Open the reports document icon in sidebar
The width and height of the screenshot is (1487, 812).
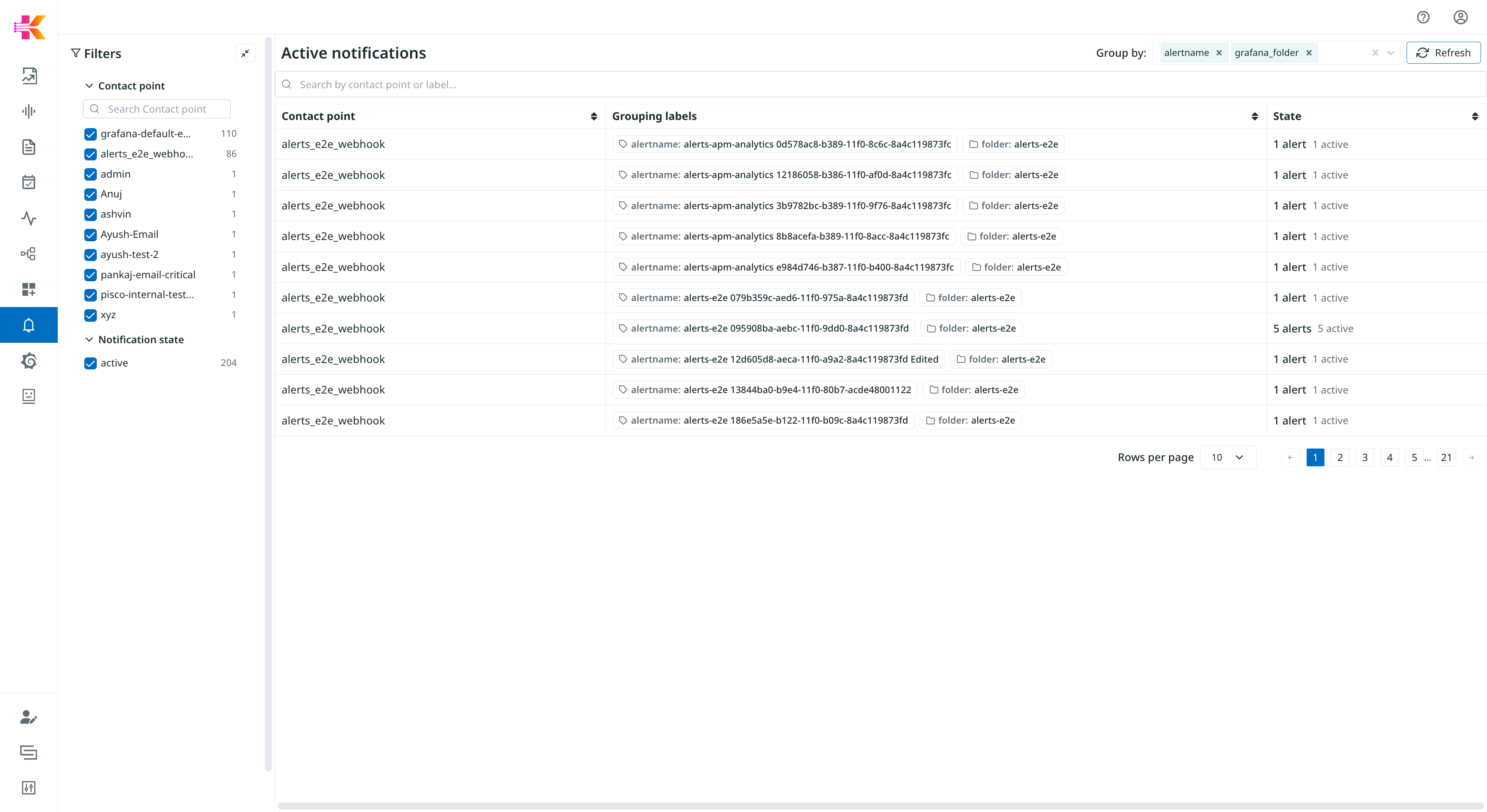28,147
